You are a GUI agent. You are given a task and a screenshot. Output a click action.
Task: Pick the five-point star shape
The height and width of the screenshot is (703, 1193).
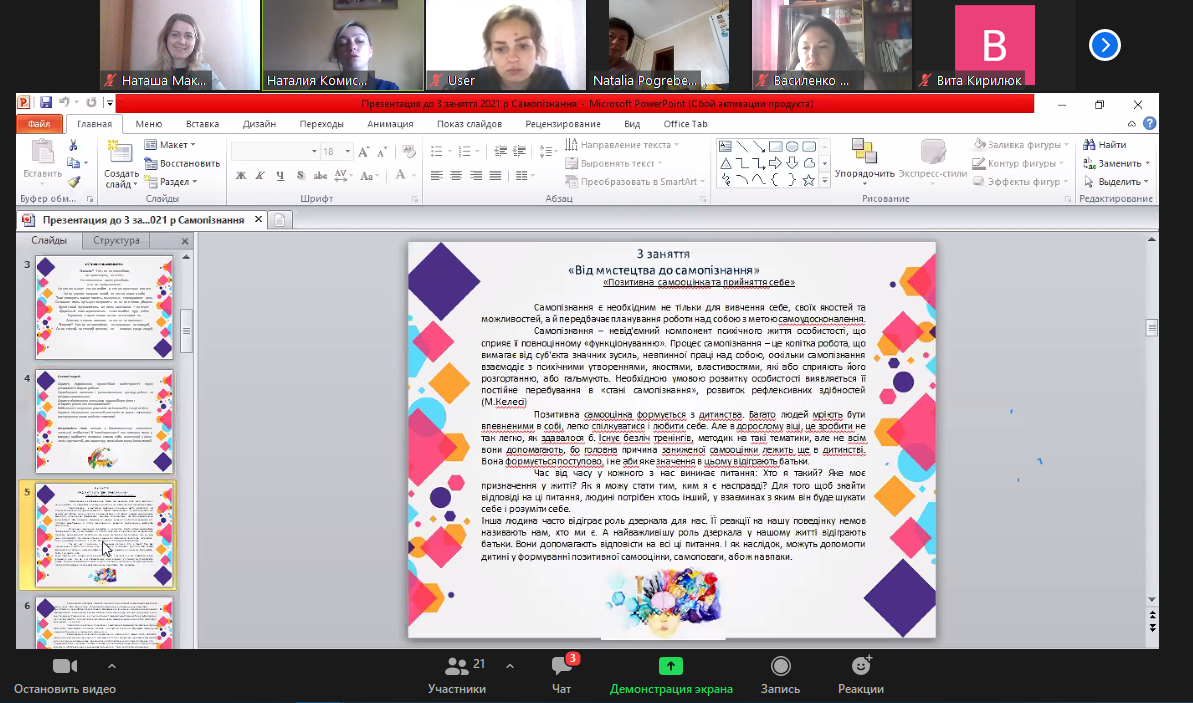808,180
